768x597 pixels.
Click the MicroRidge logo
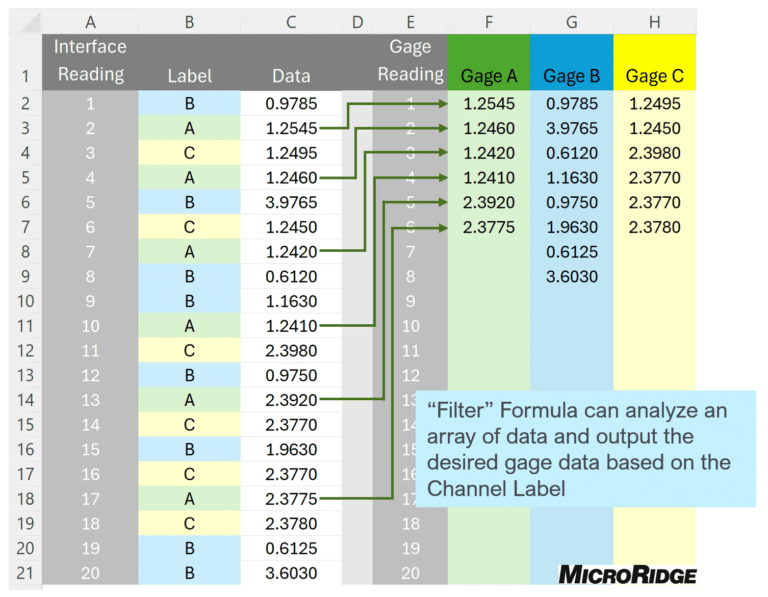pyautogui.click(x=627, y=574)
